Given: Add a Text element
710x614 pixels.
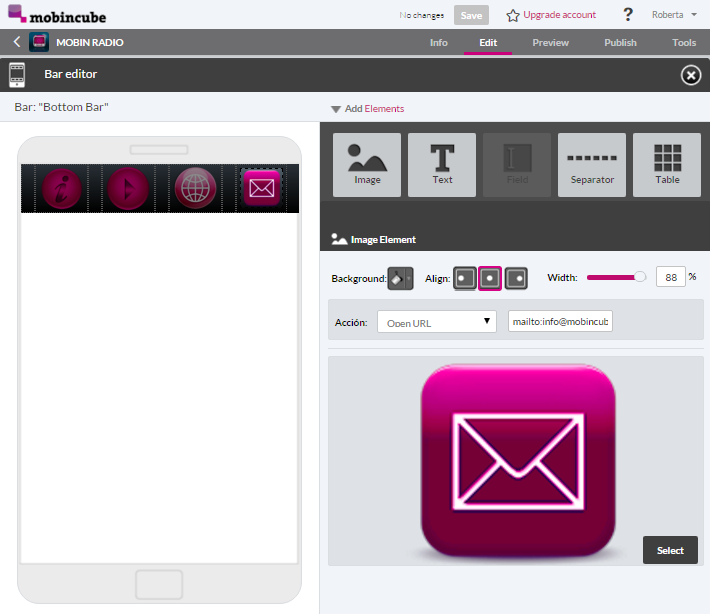Looking at the screenshot, I should (x=442, y=165).
